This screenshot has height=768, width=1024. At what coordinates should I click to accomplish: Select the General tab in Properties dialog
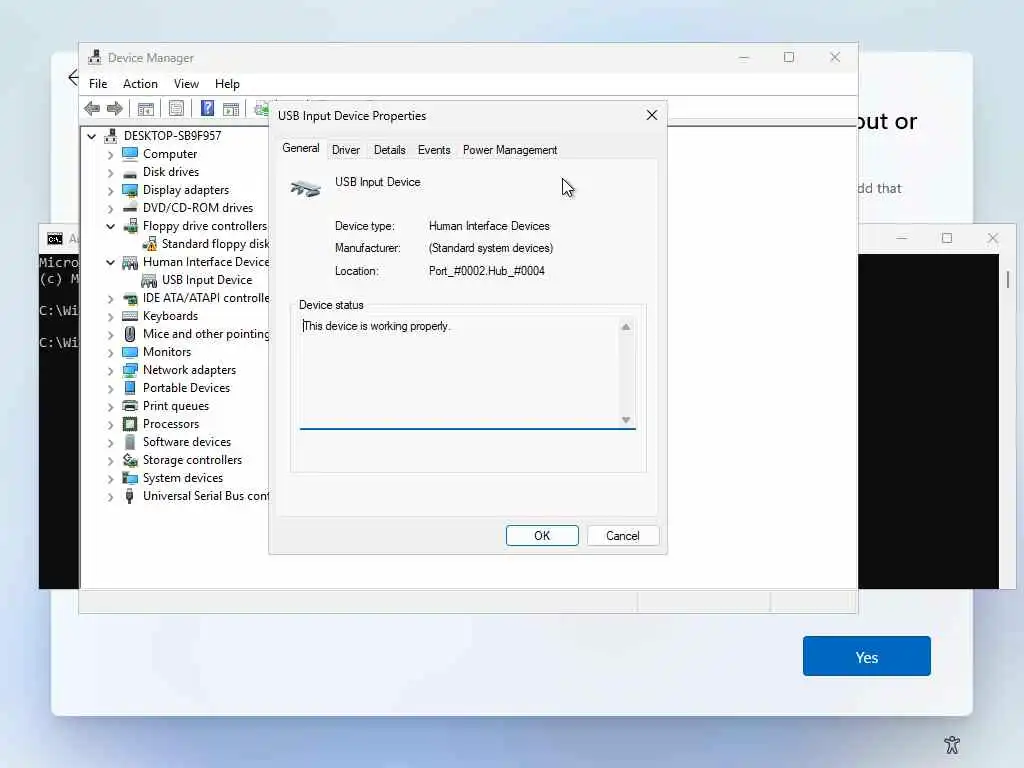click(x=300, y=148)
